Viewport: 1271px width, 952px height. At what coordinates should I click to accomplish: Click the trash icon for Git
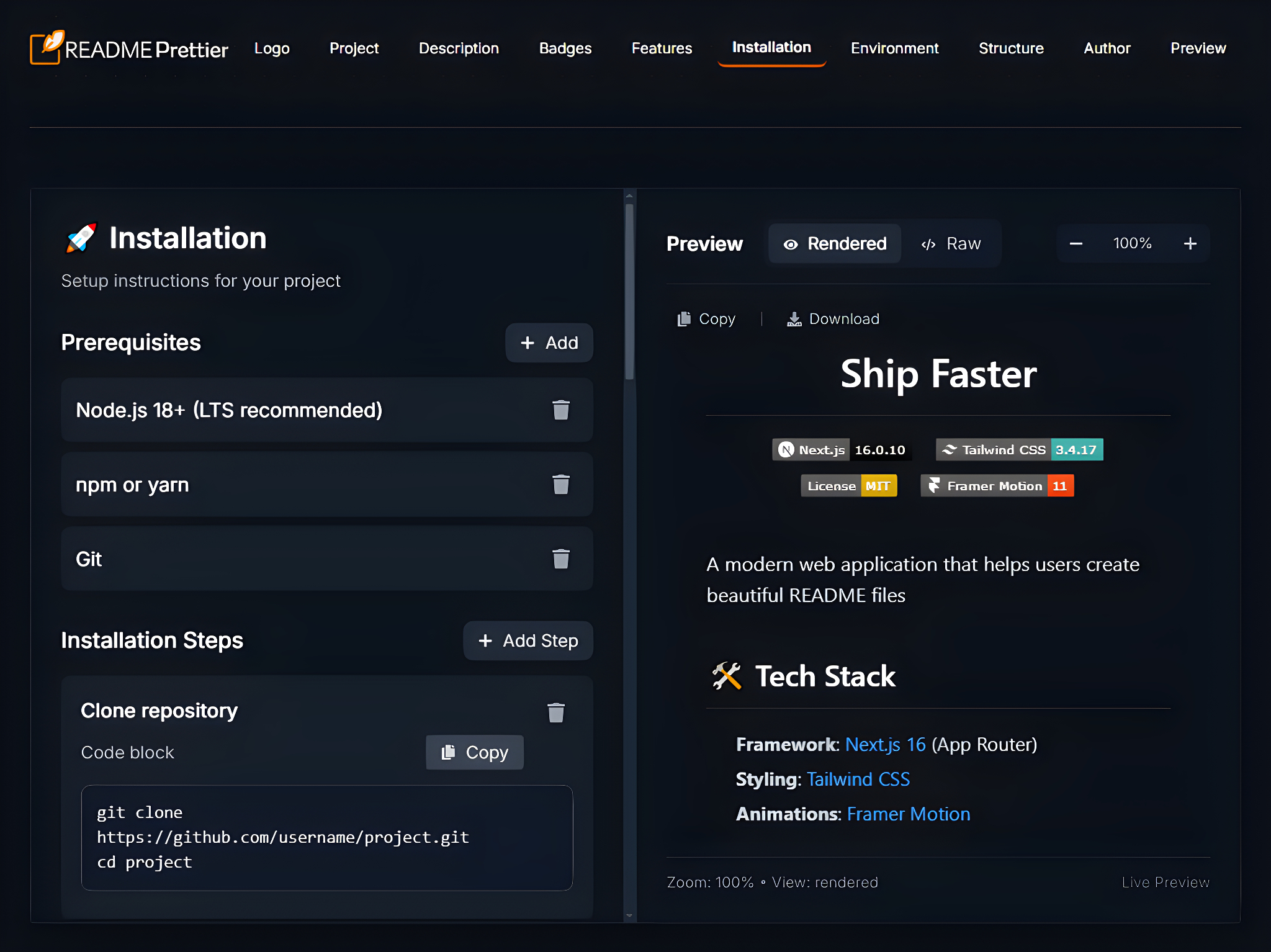click(x=560, y=559)
